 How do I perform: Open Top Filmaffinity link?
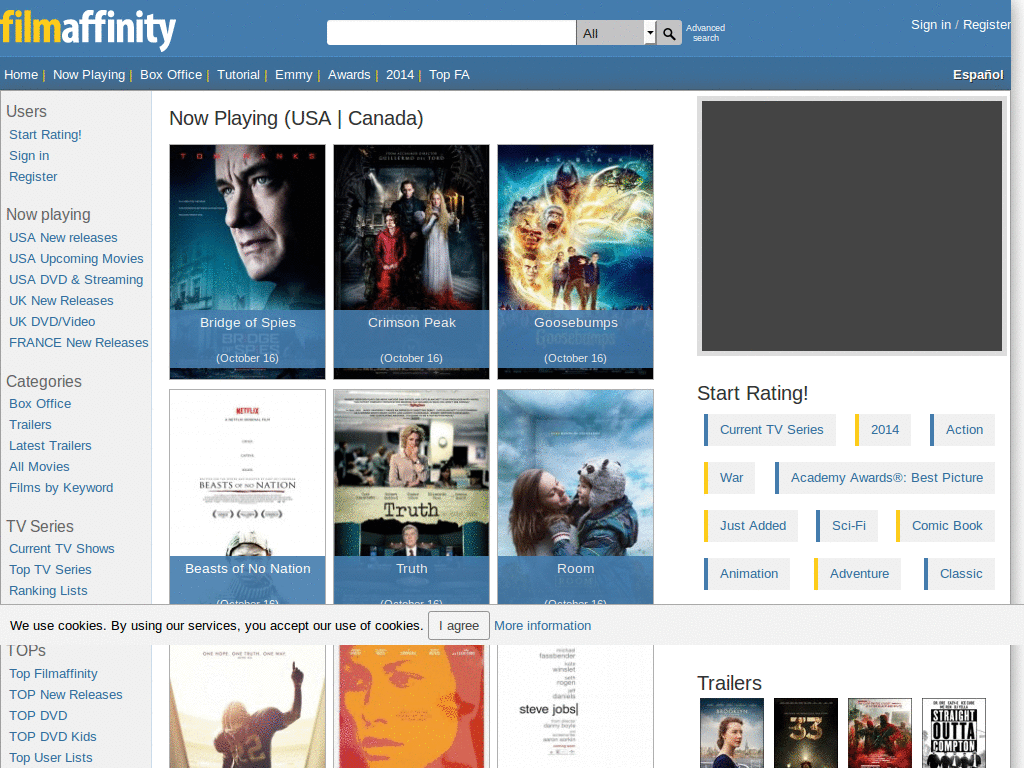point(53,673)
